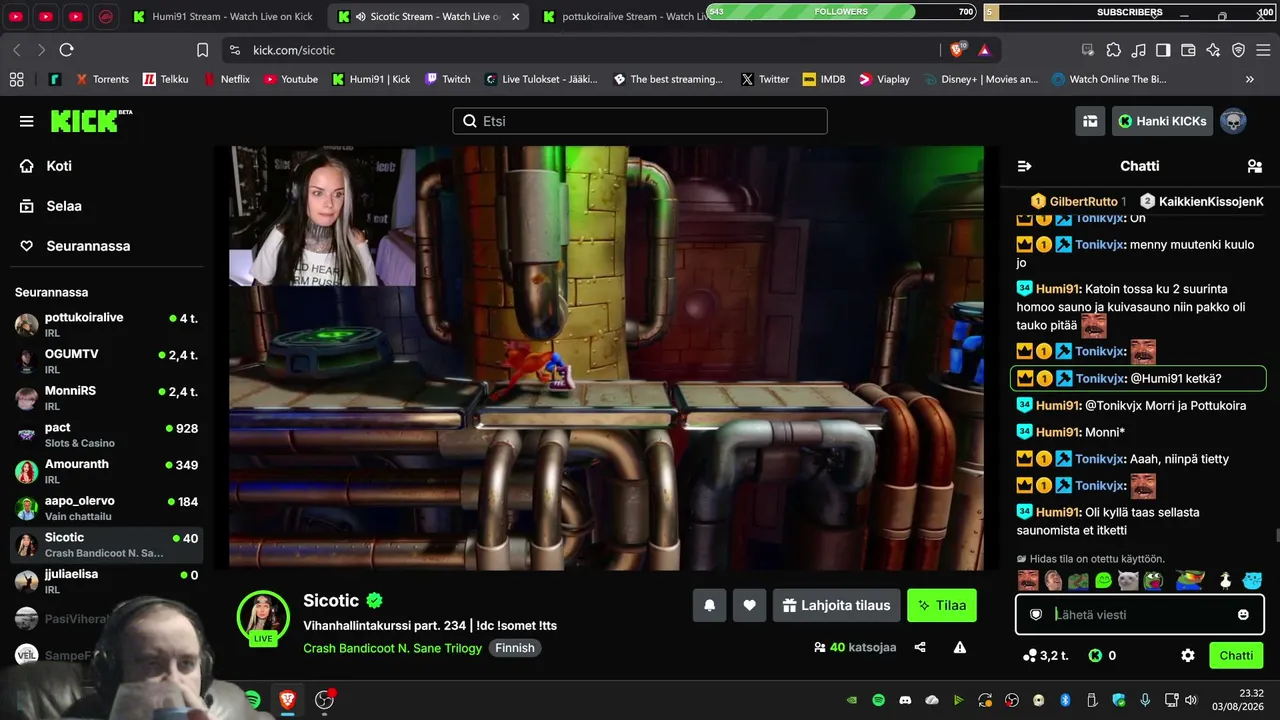Open Selaa in the sidebar
The image size is (1280, 720).
coord(64,206)
